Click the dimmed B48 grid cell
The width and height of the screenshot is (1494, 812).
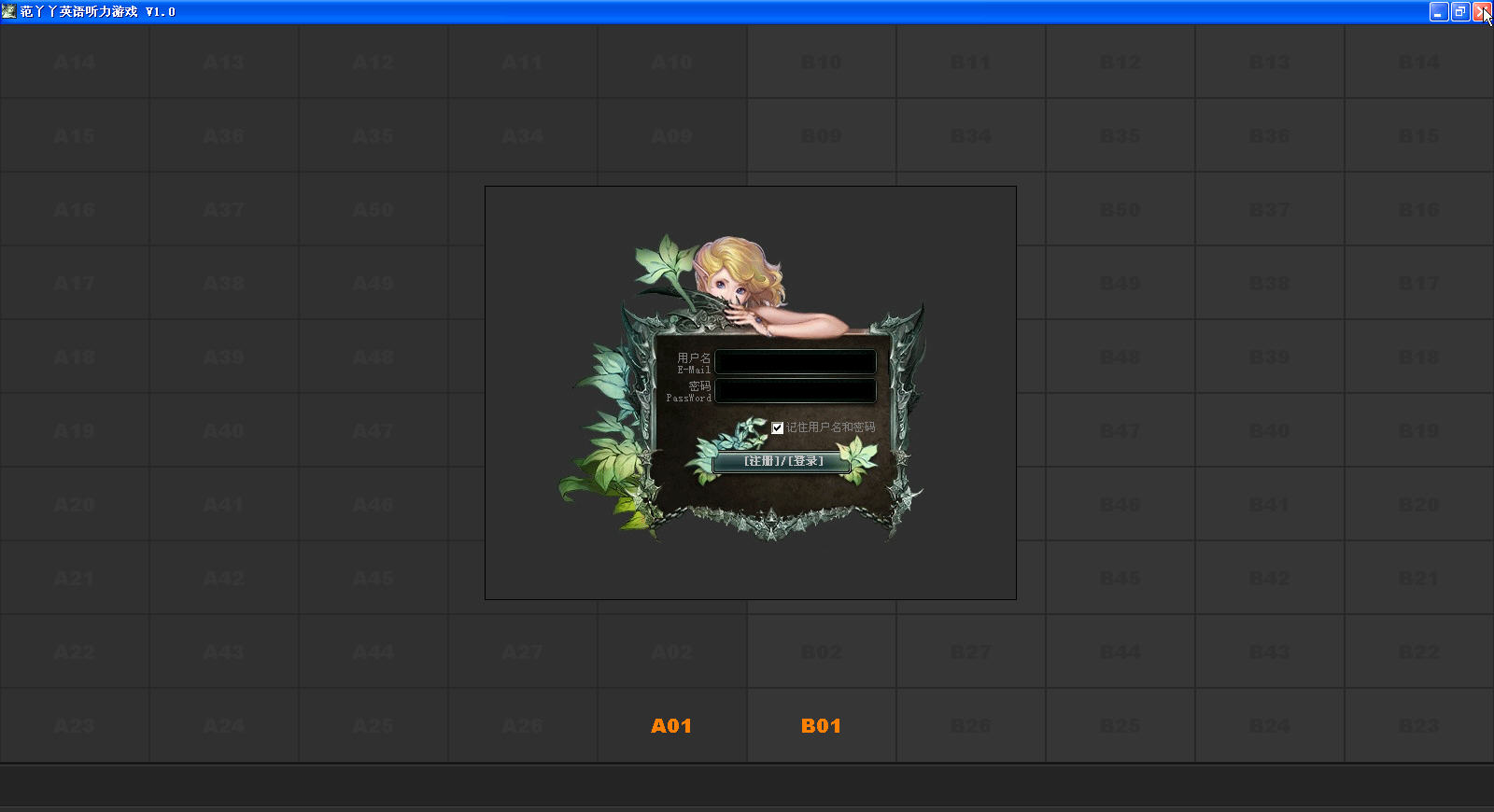coord(1120,357)
